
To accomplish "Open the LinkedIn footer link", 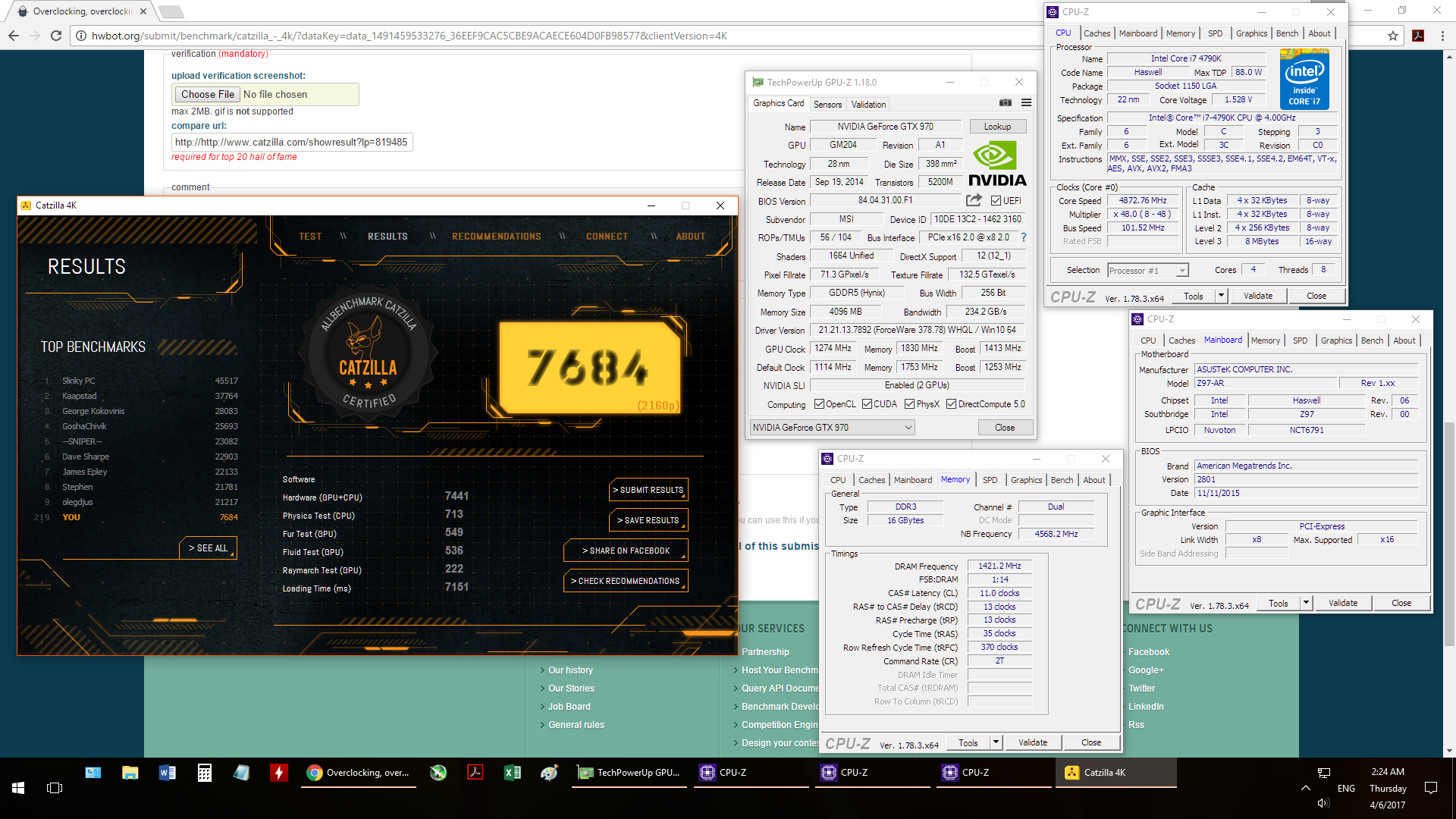I will tap(1146, 707).
